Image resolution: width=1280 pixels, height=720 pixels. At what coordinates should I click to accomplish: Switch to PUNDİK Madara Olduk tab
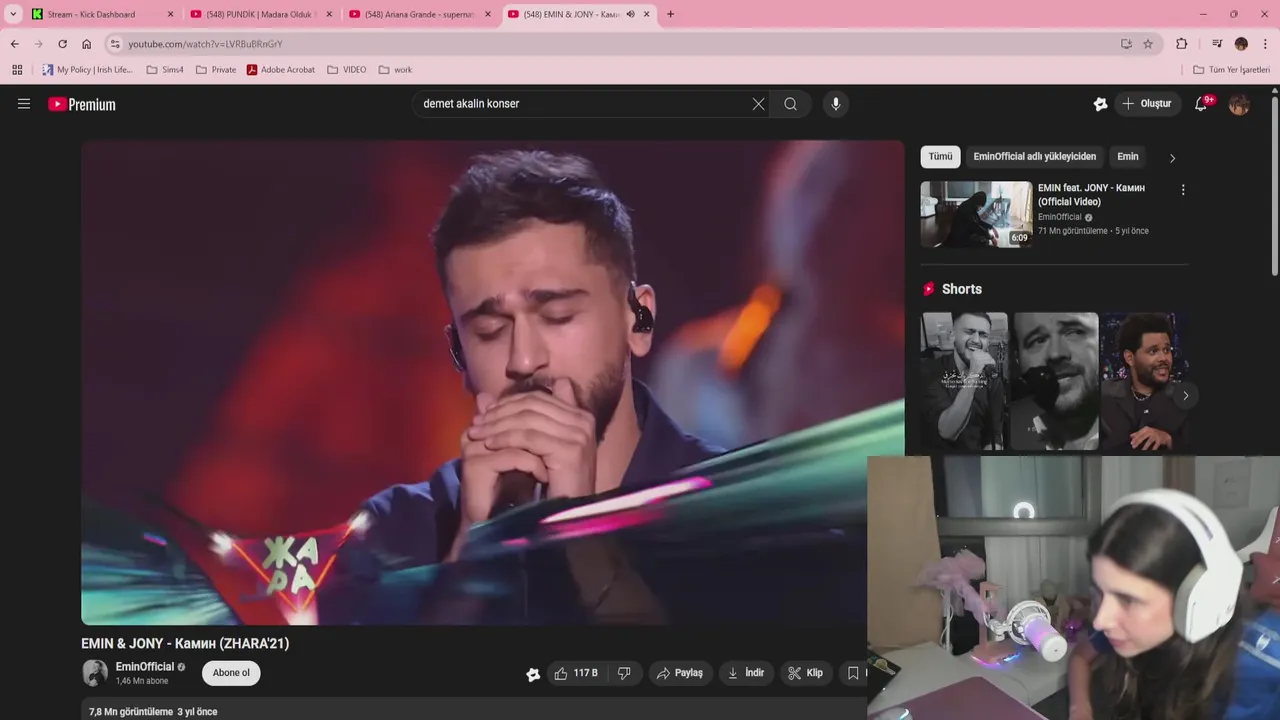[x=260, y=14]
